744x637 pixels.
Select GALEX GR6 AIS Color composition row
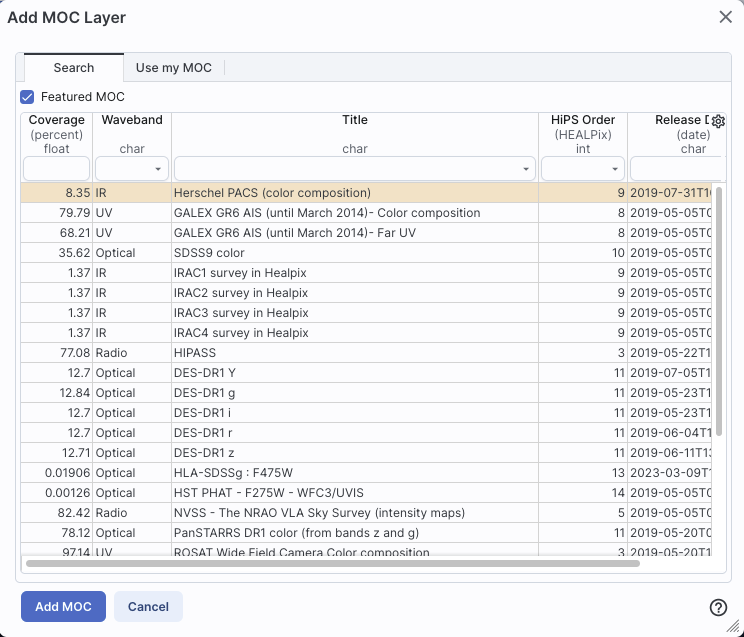(x=366, y=213)
